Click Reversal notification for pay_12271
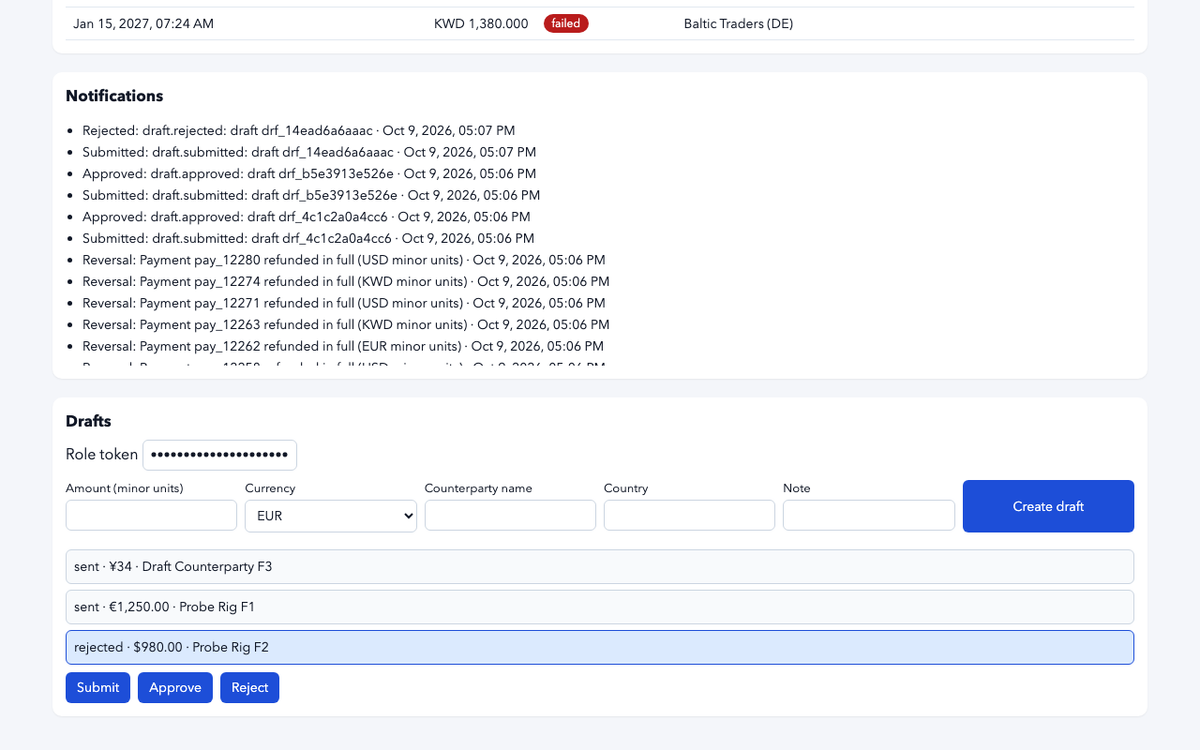 (344, 303)
